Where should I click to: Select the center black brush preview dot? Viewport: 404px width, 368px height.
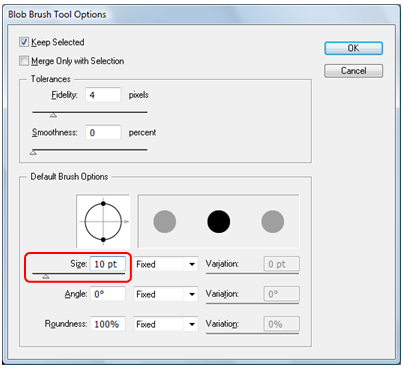point(219,221)
